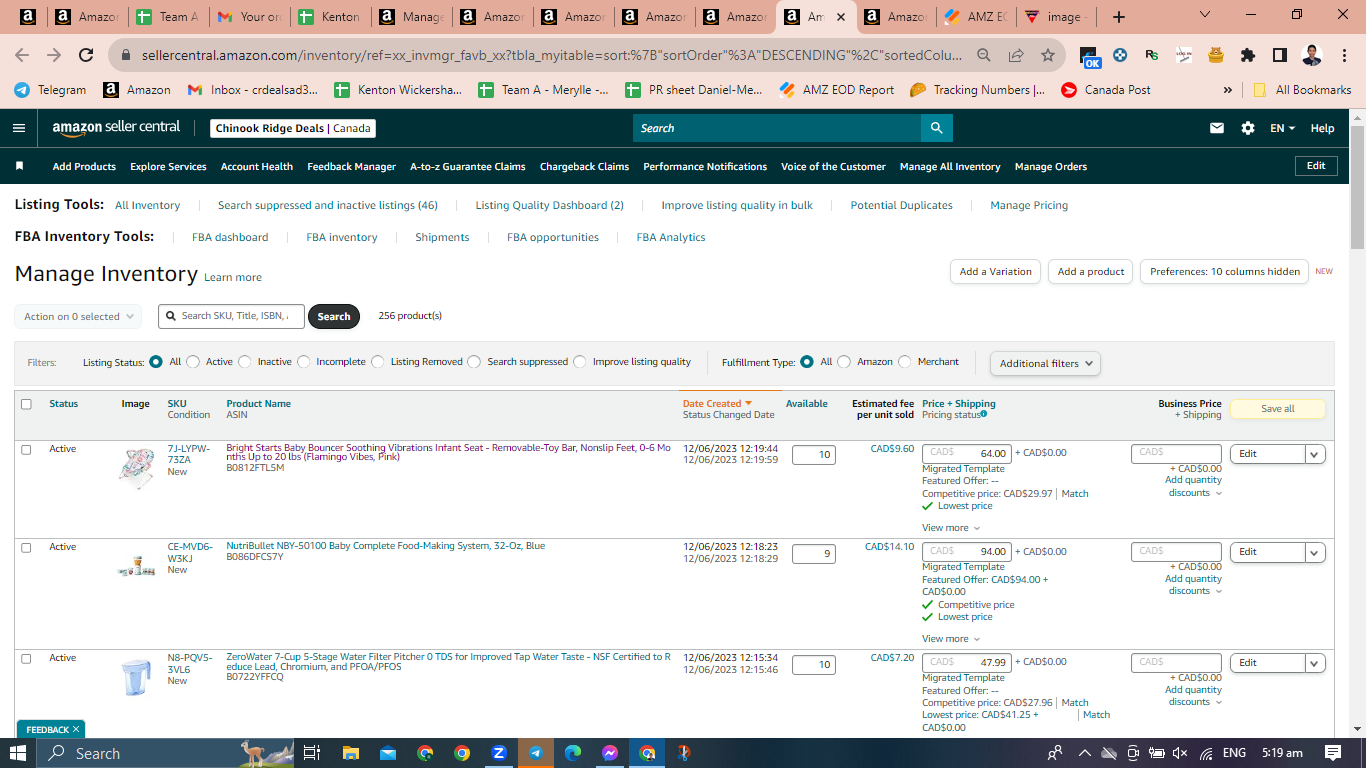
Task: Click the pricing status info icon
Action: tap(984, 413)
